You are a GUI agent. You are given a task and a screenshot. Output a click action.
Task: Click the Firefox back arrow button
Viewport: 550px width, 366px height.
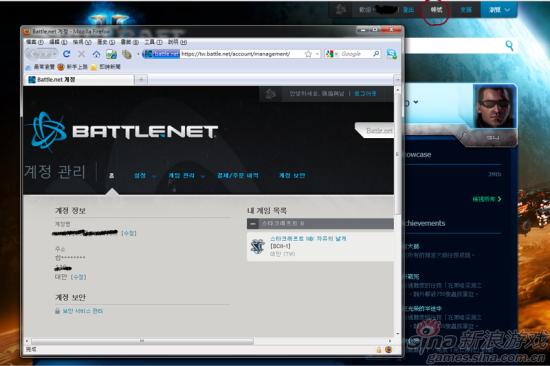pyautogui.click(x=33, y=54)
